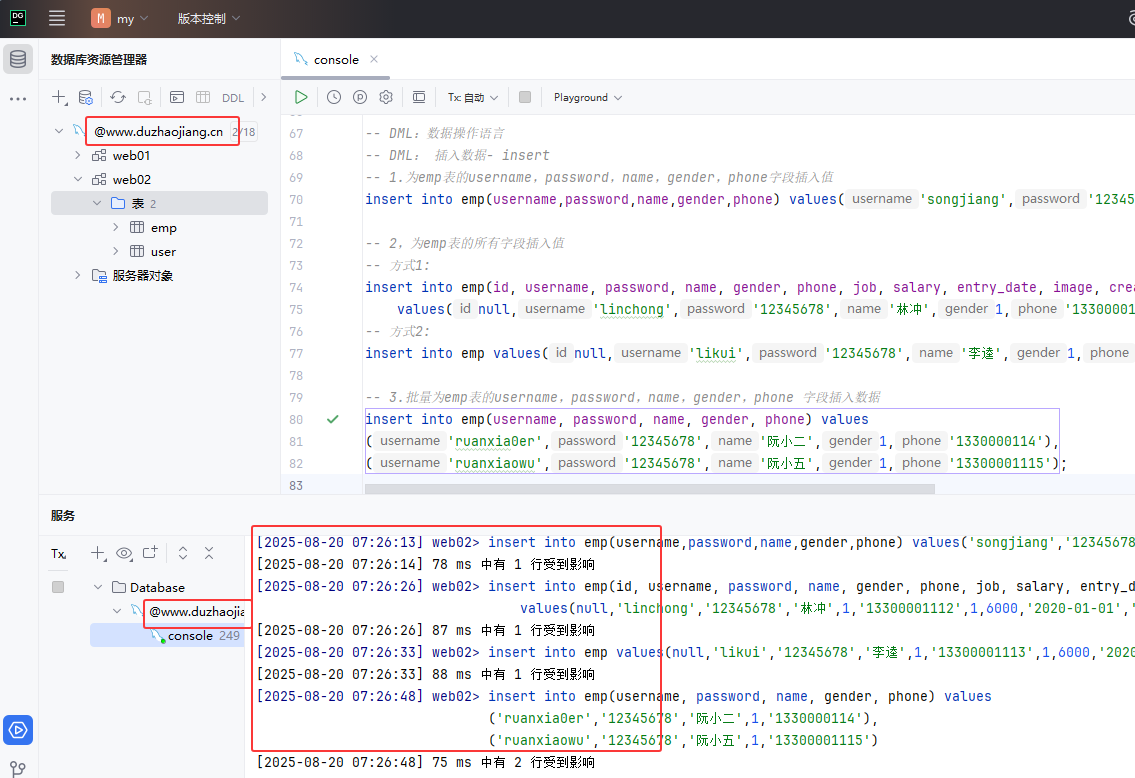
Task: Open the Tx 自动 transaction mode dropdown
Action: 473,97
